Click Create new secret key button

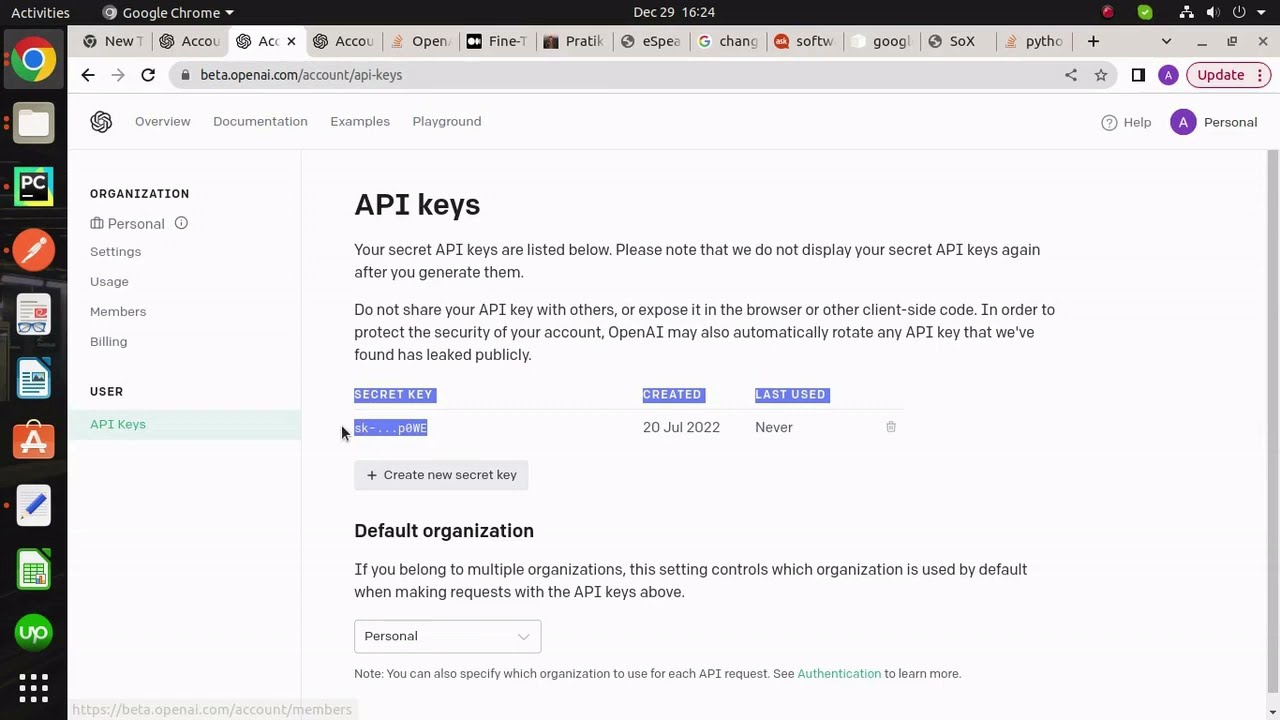coord(441,475)
